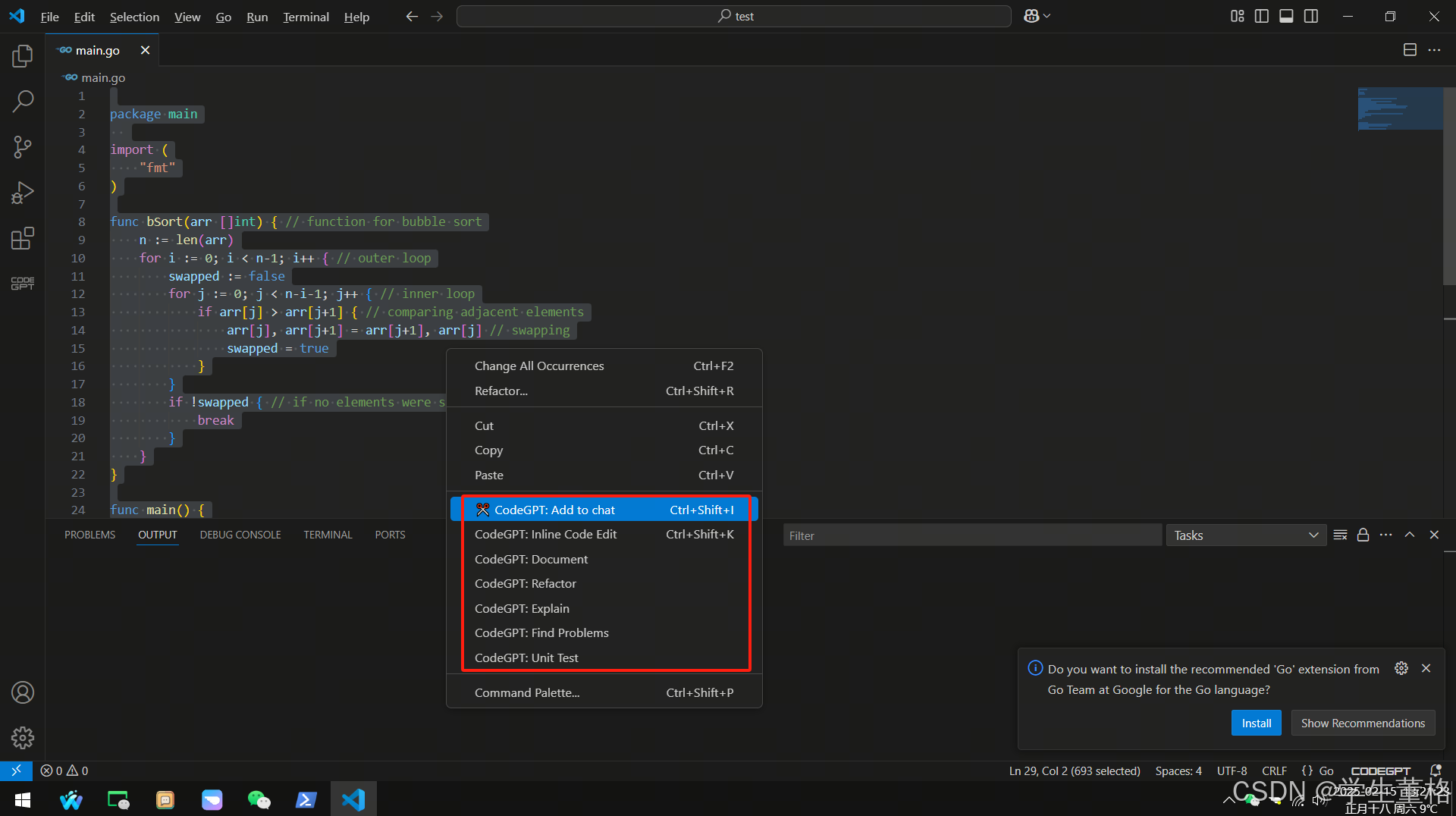This screenshot has width=1456, height=816.
Task: Choose CodeGPT: Find Problems
Action: click(604, 632)
